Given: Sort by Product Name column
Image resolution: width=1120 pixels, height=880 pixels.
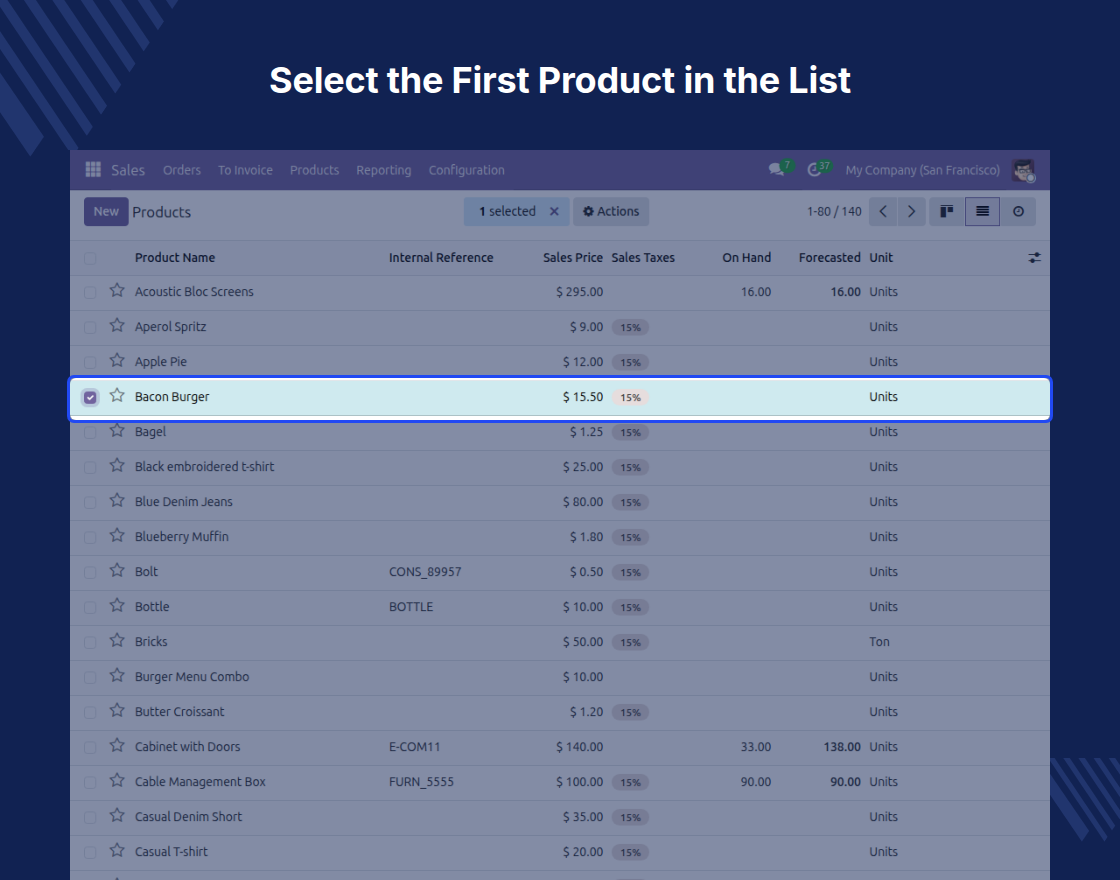Looking at the screenshot, I should [x=175, y=258].
